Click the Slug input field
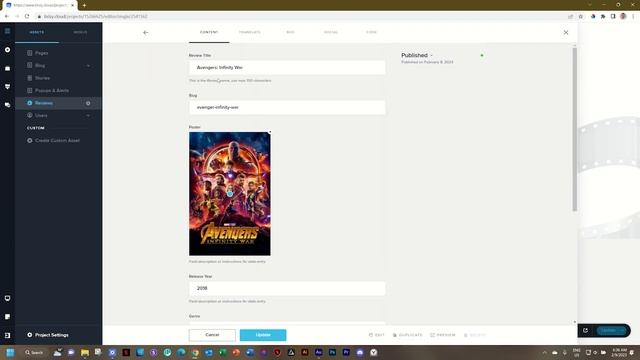The width and height of the screenshot is (640, 360). click(x=287, y=107)
